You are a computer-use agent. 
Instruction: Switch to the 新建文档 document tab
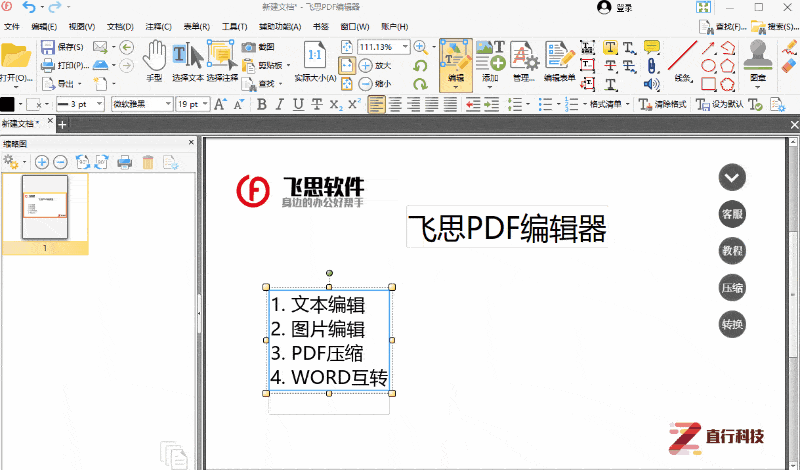[x=20, y=124]
